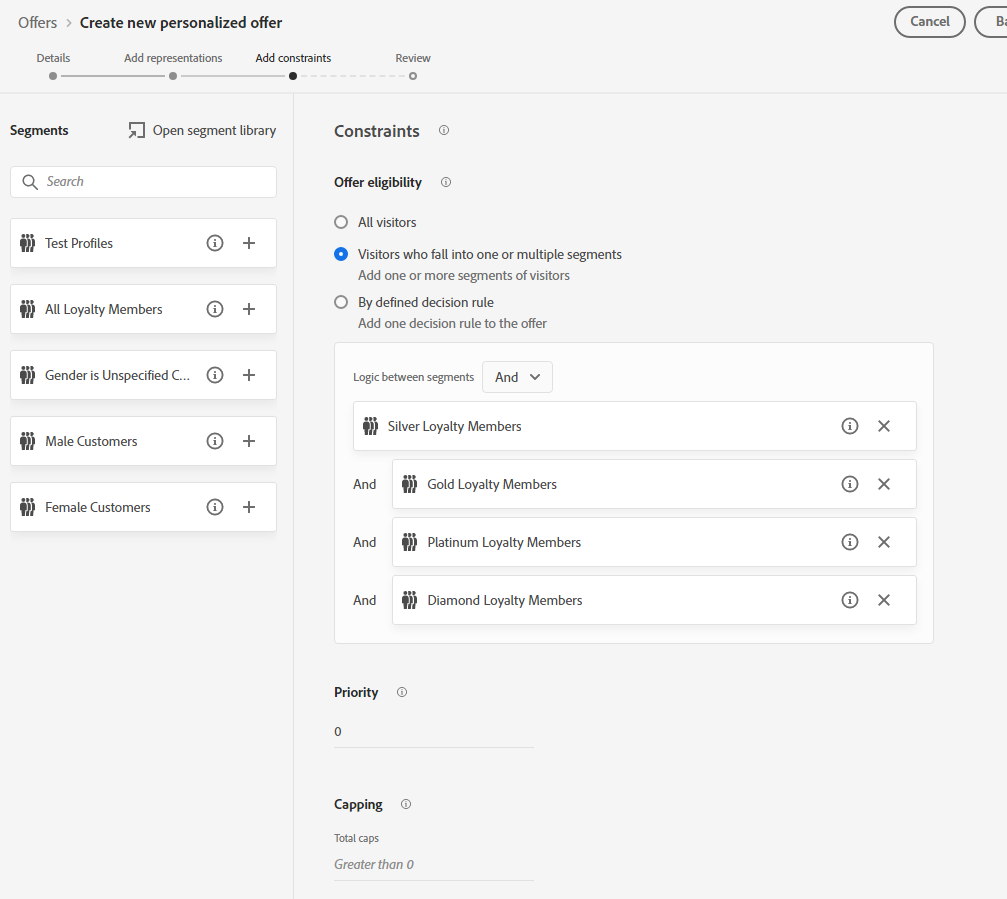Image resolution: width=1007 pixels, height=899 pixels.
Task: Show info for Male Customers segment
Action: (x=215, y=441)
